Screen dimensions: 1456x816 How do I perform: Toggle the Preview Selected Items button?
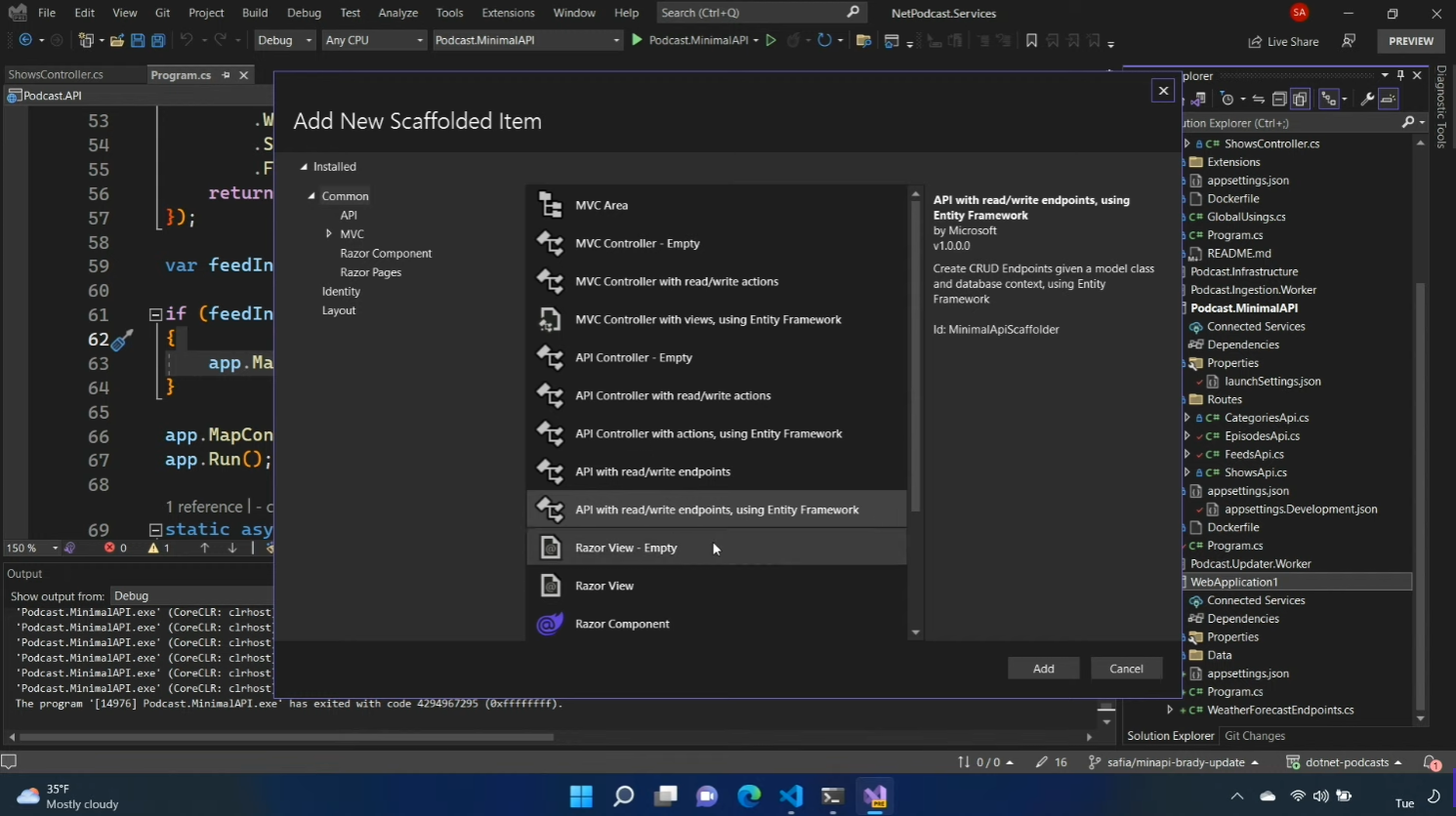click(x=1388, y=99)
